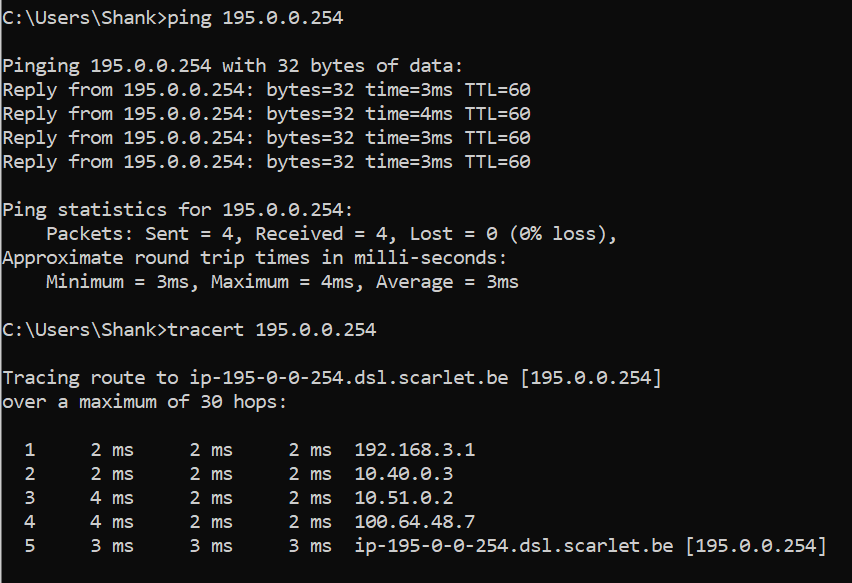852x583 pixels.
Task: Click hop 4 address 100.64.48.7
Action: pyautogui.click(x=415, y=522)
